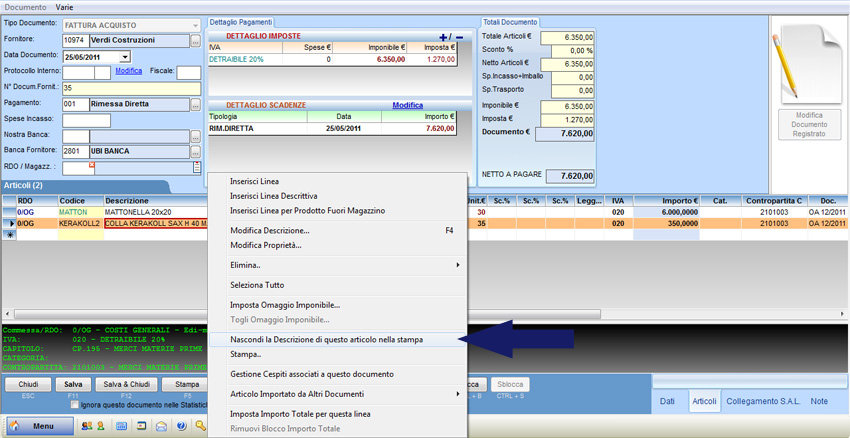Expand the 'Elimina..' submenu
The height and width of the screenshot is (438, 850).
pyautogui.click(x=337, y=265)
